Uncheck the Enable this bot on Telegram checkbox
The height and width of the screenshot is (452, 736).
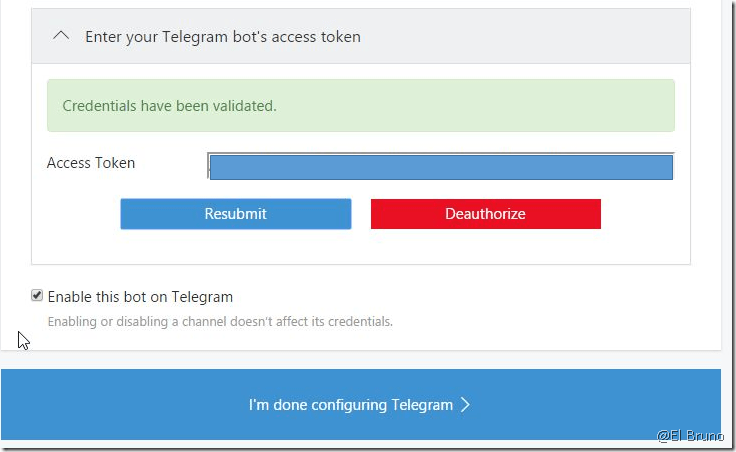click(37, 296)
